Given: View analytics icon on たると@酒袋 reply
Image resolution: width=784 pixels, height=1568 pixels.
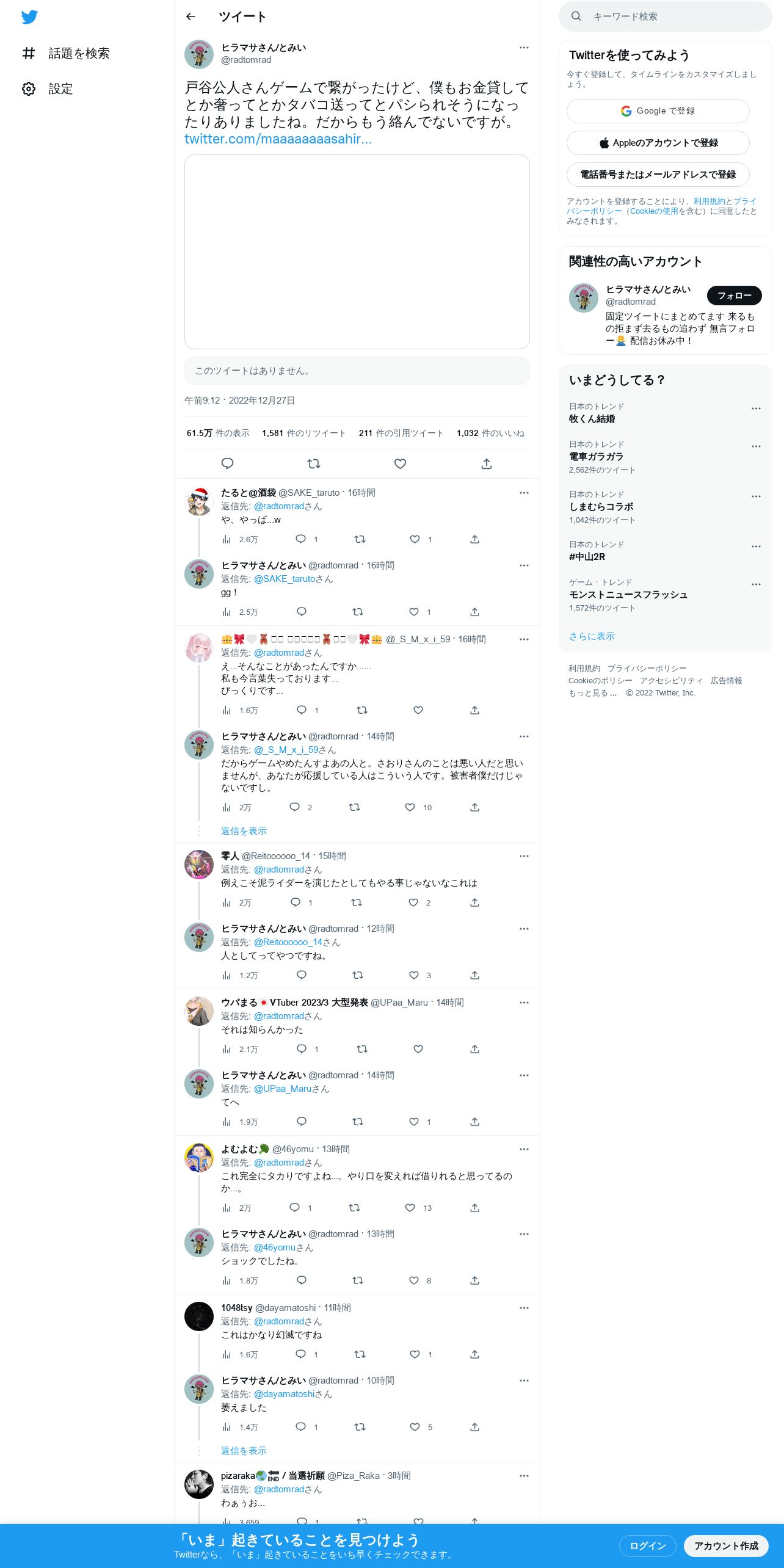Looking at the screenshot, I should tap(227, 539).
